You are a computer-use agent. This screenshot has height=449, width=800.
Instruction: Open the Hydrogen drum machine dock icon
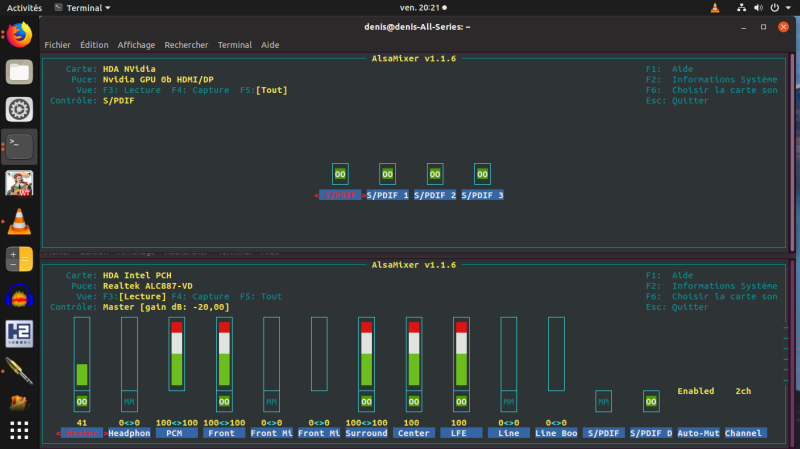(20, 332)
